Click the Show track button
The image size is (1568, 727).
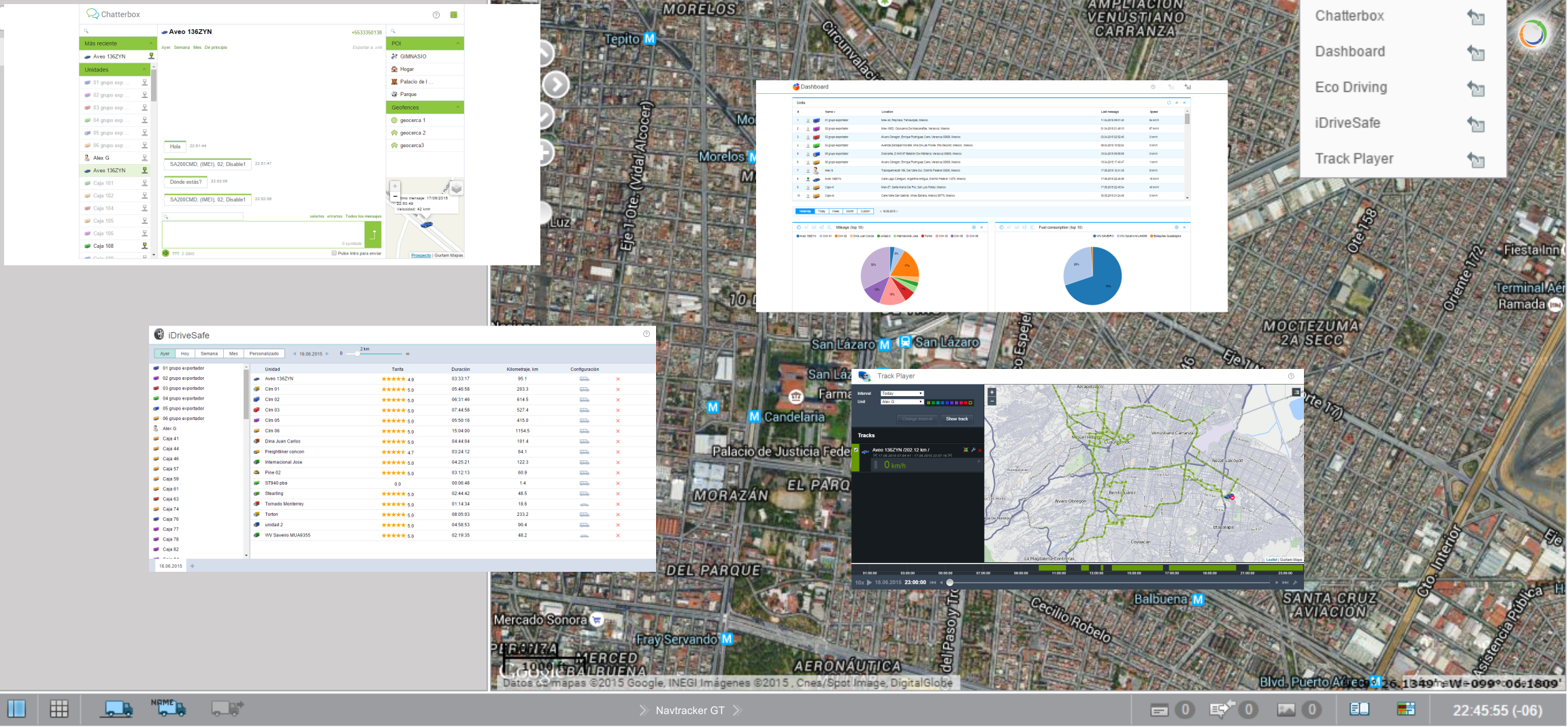(x=956, y=419)
